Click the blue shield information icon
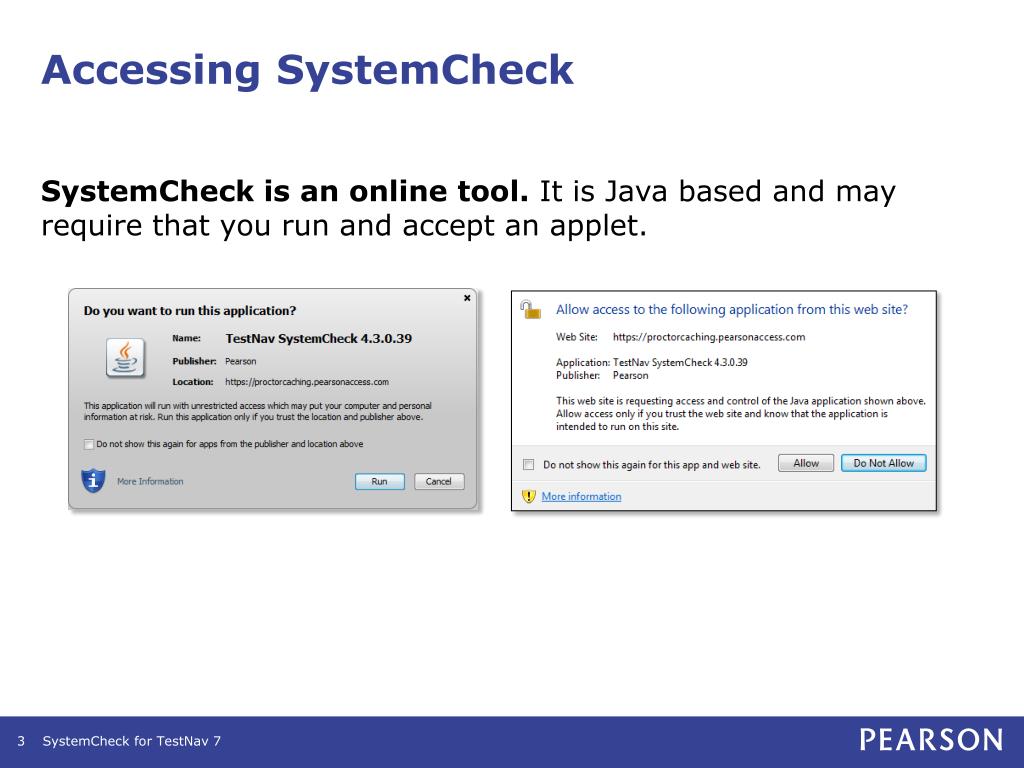The height and width of the screenshot is (768, 1024). coord(93,481)
